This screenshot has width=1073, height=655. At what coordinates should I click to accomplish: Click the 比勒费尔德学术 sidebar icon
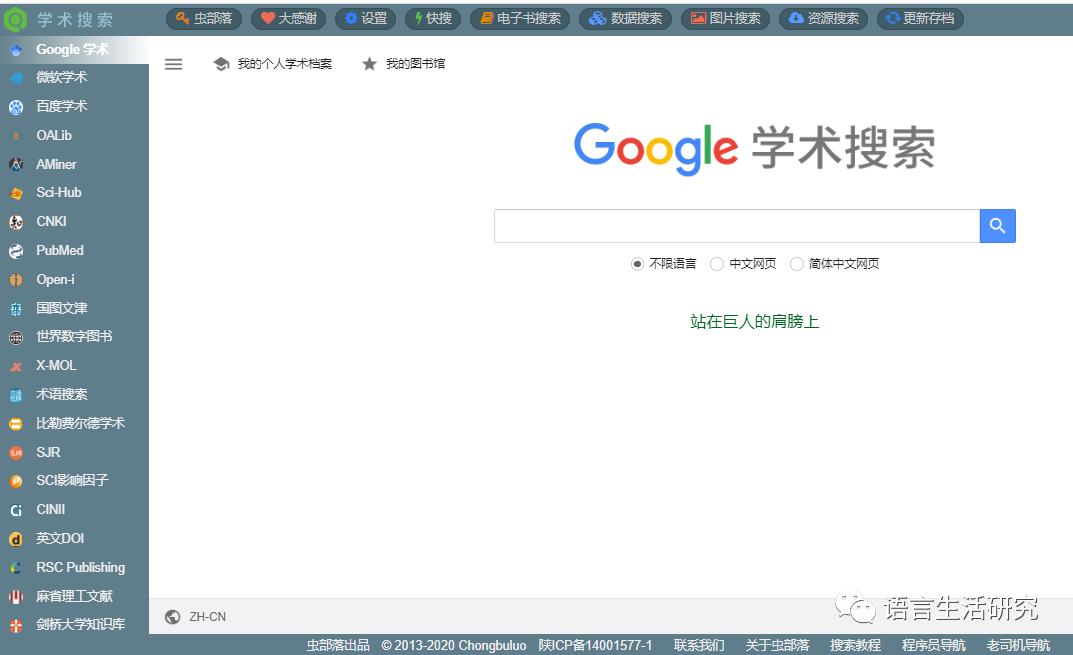coord(16,424)
